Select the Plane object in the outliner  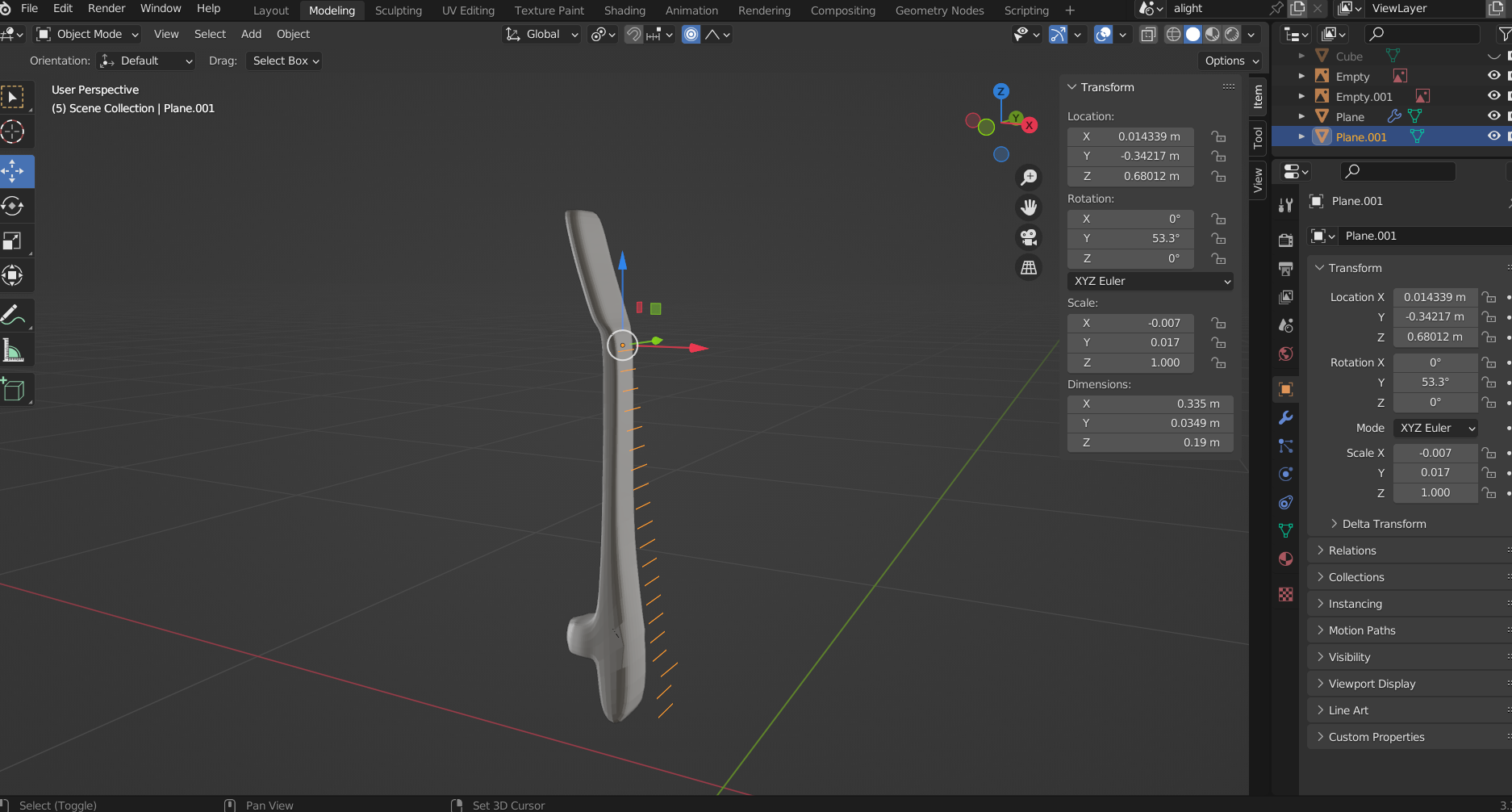tap(1350, 116)
